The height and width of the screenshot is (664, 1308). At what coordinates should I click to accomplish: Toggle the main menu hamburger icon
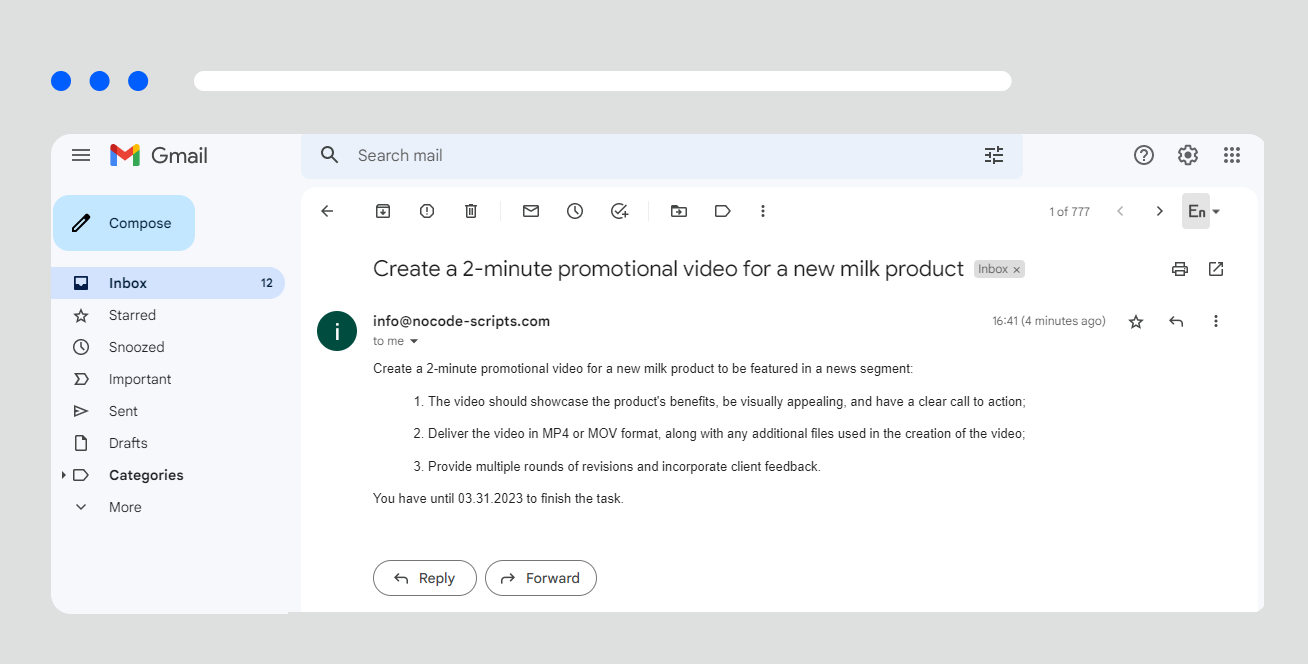(x=81, y=155)
